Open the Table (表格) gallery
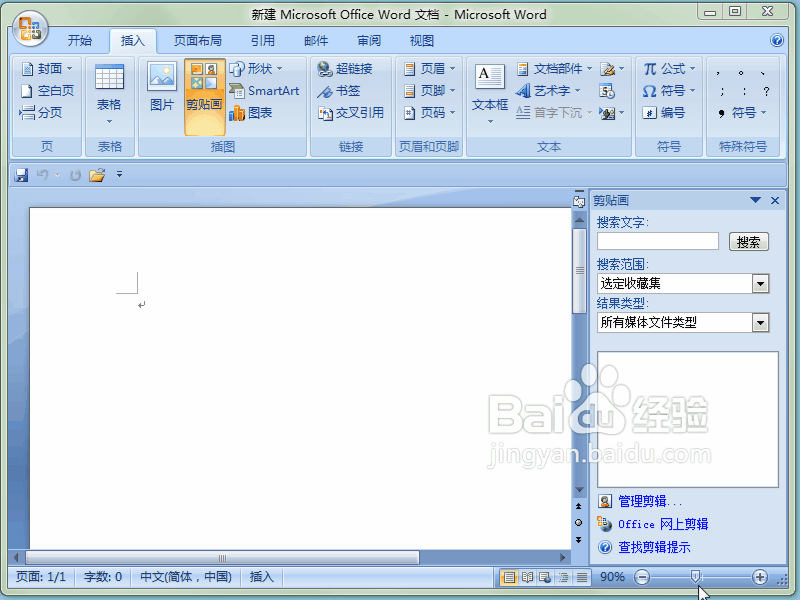 [109, 95]
